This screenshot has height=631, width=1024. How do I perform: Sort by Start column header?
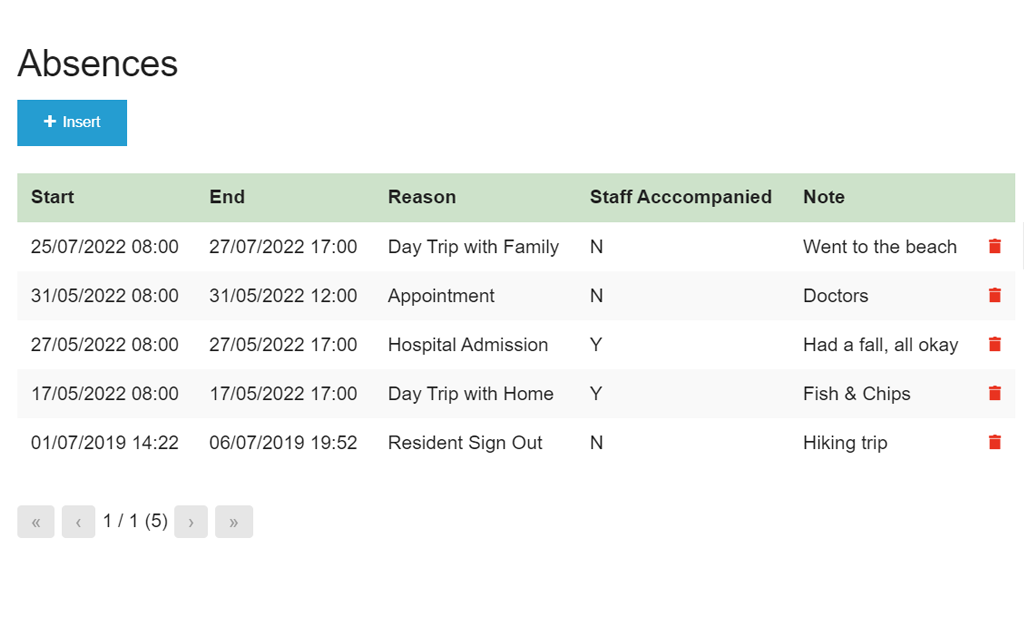tap(52, 197)
